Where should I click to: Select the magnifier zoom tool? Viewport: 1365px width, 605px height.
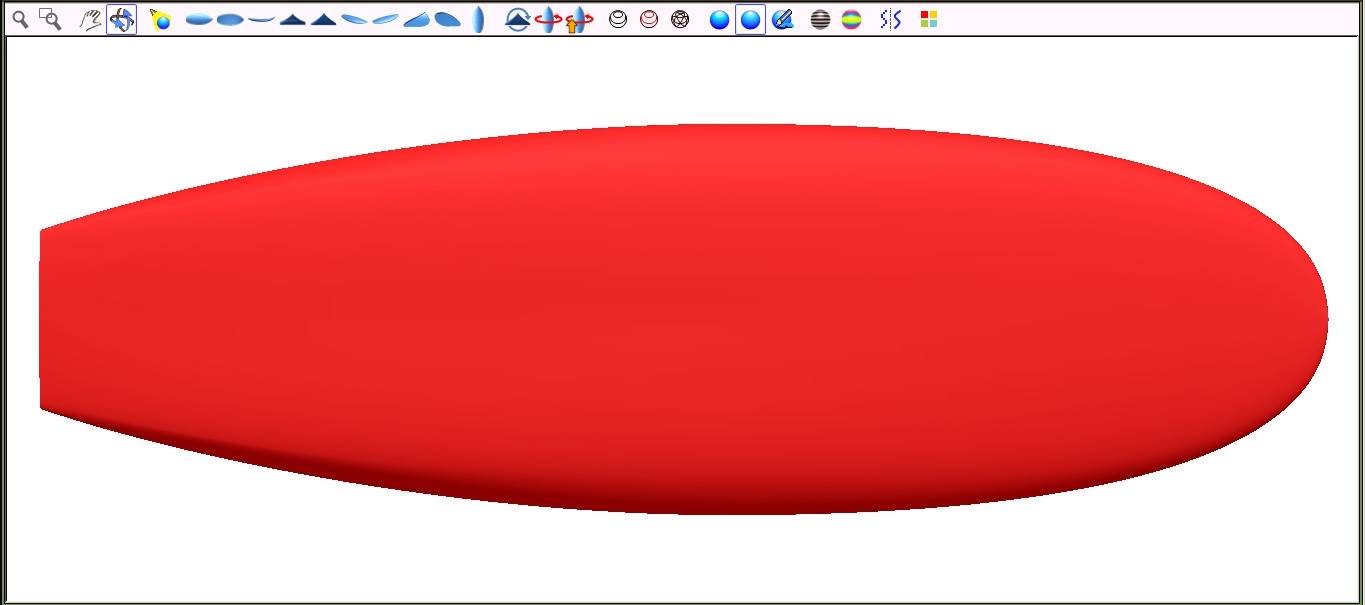pos(20,19)
